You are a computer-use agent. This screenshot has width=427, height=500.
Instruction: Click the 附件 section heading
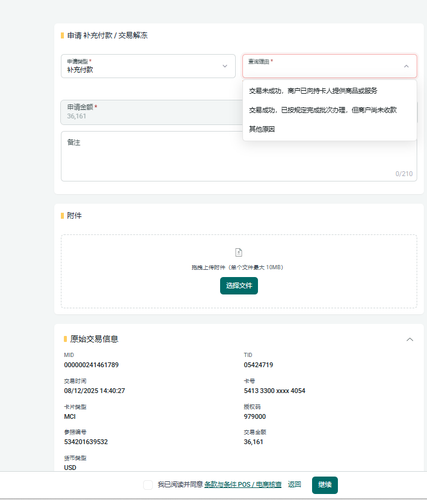pos(74,216)
